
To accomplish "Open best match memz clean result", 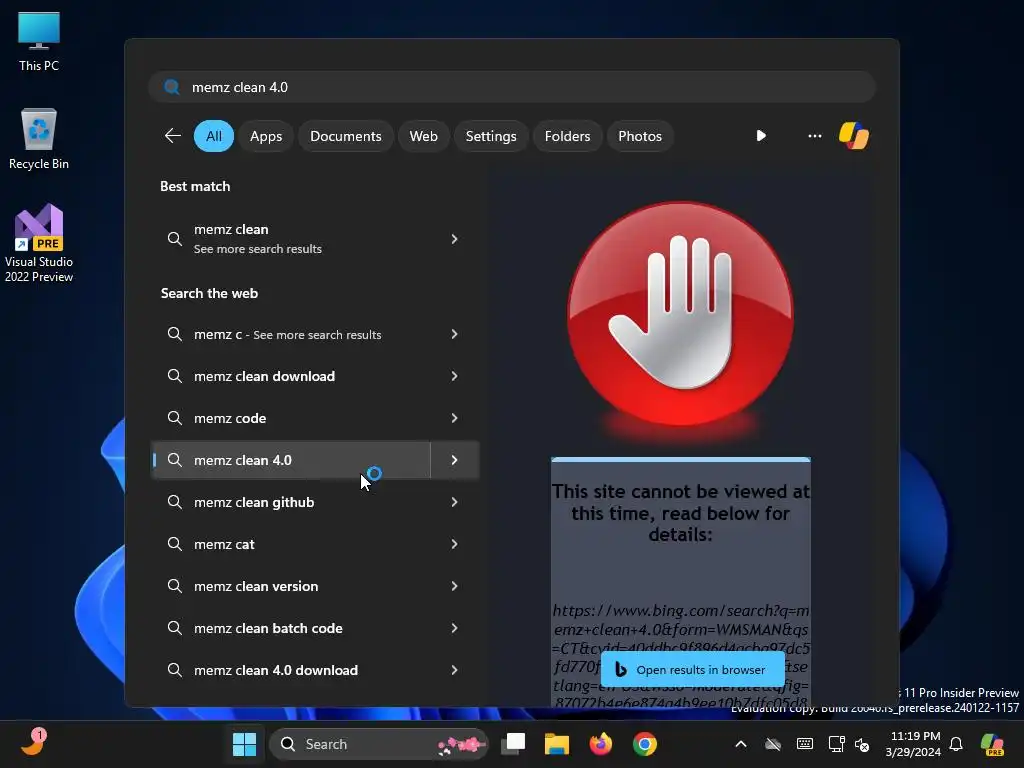I will pos(290,239).
